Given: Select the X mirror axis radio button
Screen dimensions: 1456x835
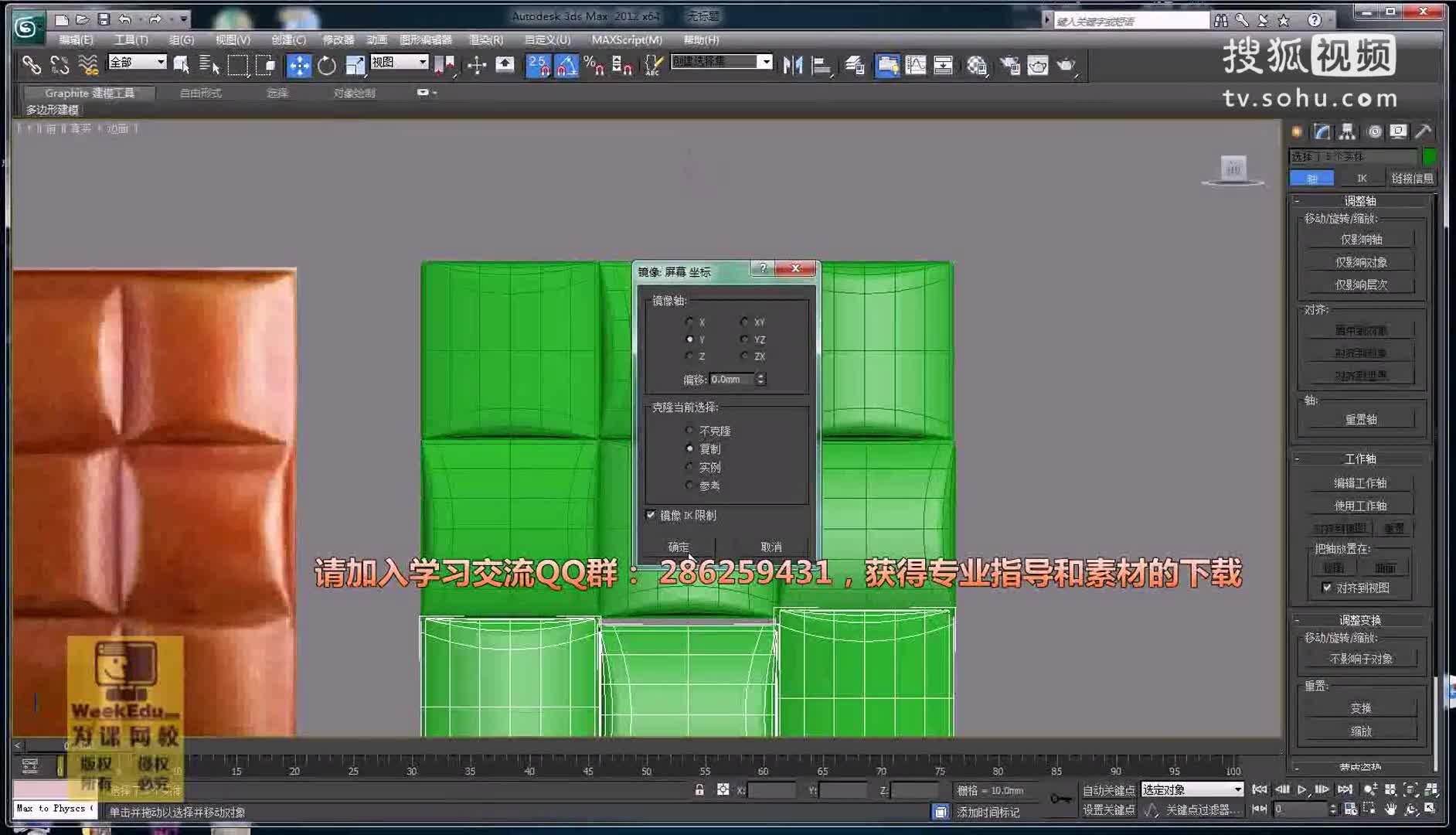Looking at the screenshot, I should [690, 322].
